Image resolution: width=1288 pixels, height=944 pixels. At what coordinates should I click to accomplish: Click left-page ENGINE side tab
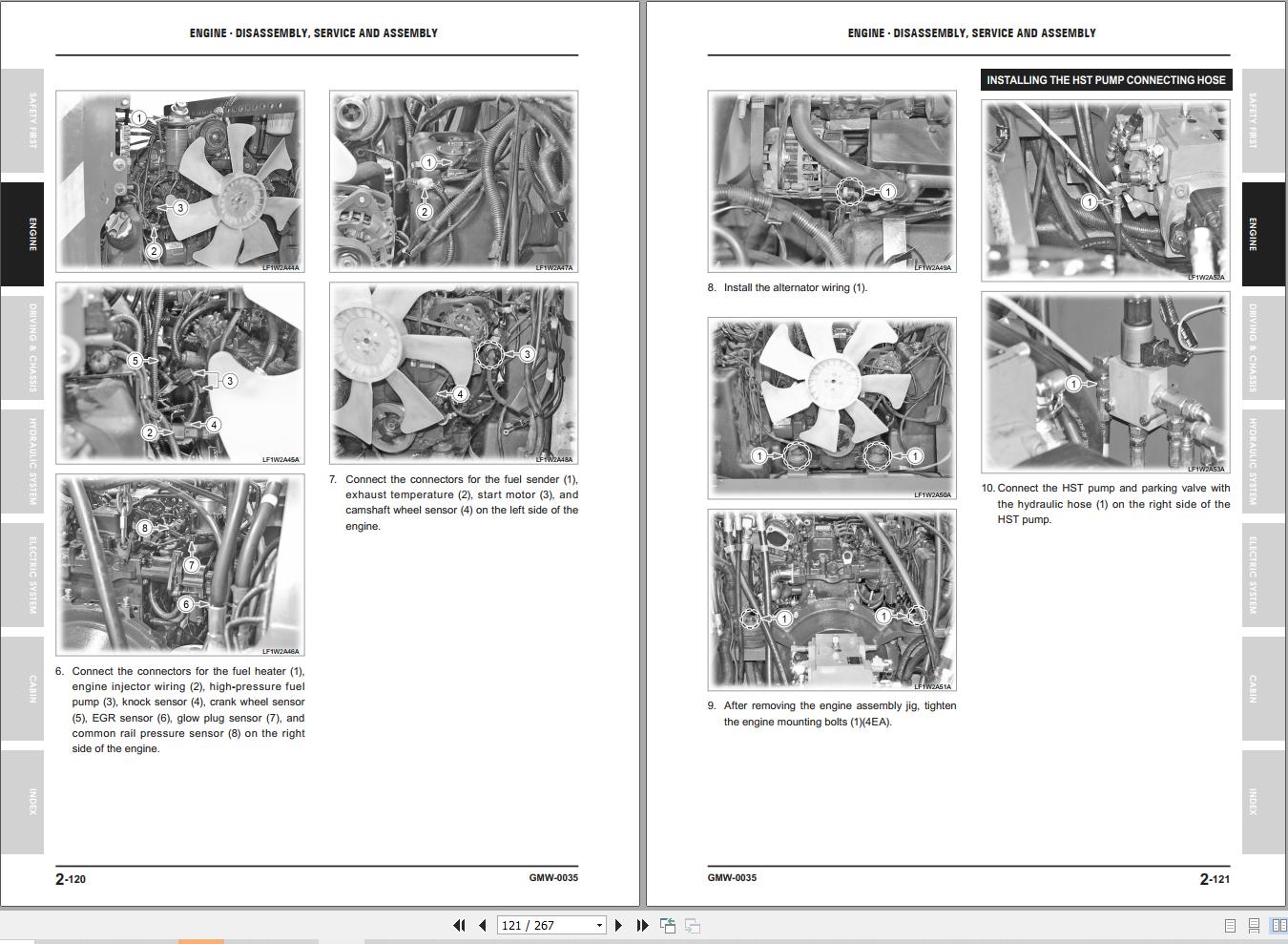point(22,234)
